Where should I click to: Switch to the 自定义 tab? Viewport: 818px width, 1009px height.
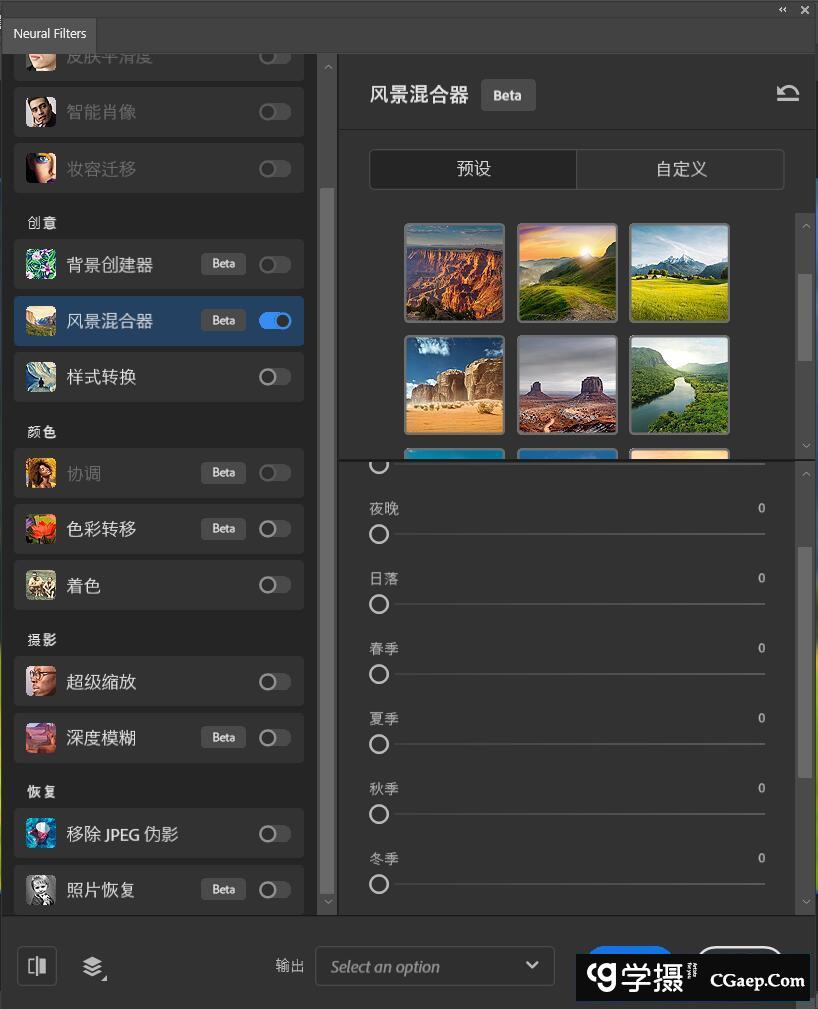680,169
